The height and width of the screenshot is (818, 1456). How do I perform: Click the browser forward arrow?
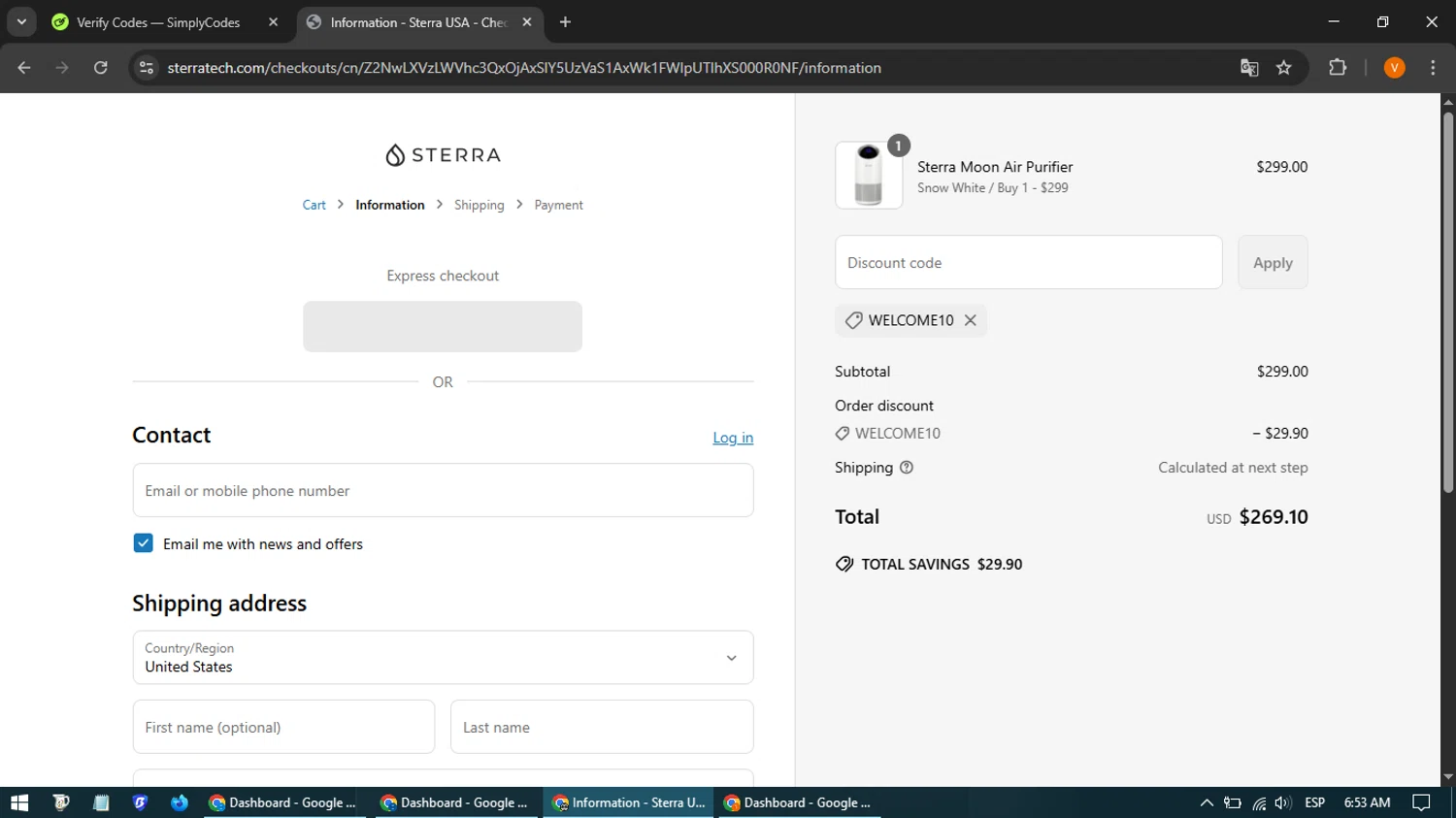click(x=62, y=68)
